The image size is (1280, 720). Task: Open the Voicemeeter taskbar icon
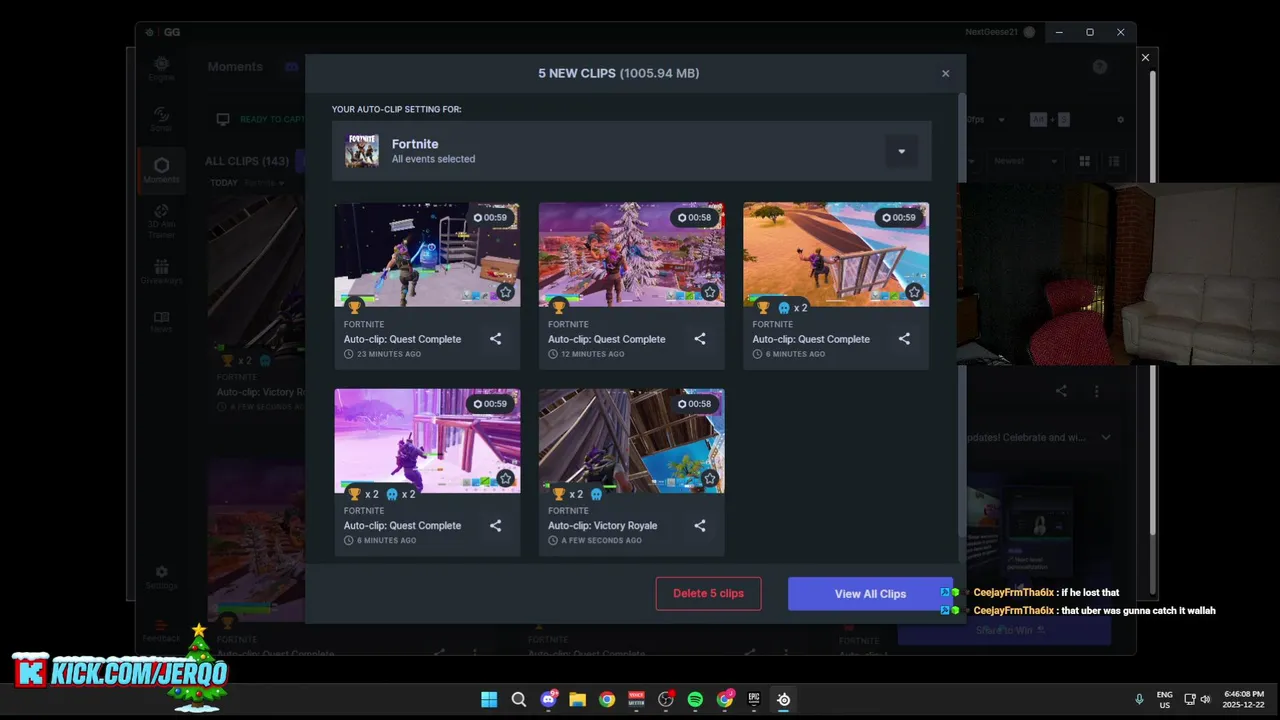tap(636, 699)
